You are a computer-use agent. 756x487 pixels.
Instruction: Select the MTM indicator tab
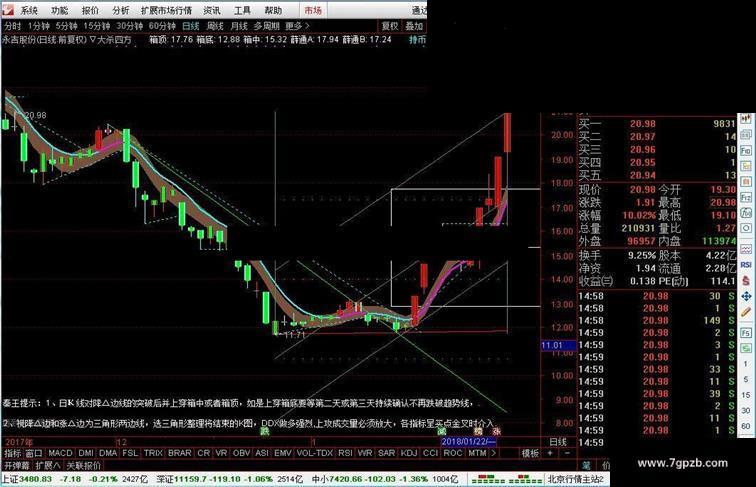coord(477,453)
